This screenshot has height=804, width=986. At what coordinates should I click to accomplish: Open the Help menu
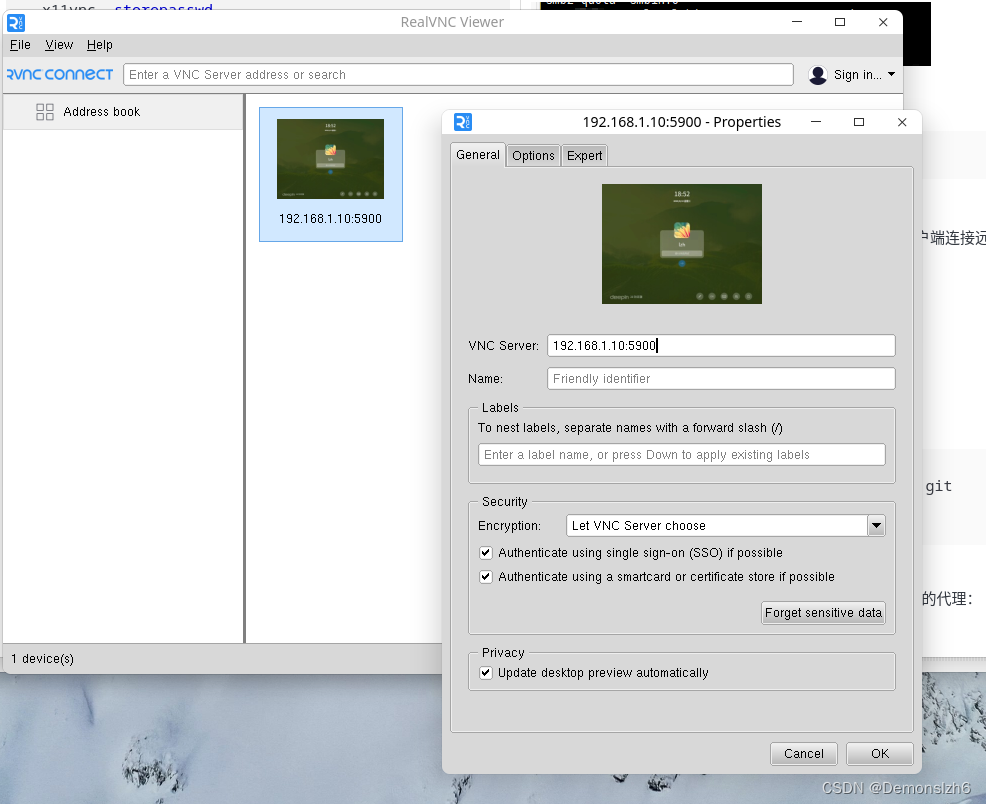pyautogui.click(x=99, y=45)
